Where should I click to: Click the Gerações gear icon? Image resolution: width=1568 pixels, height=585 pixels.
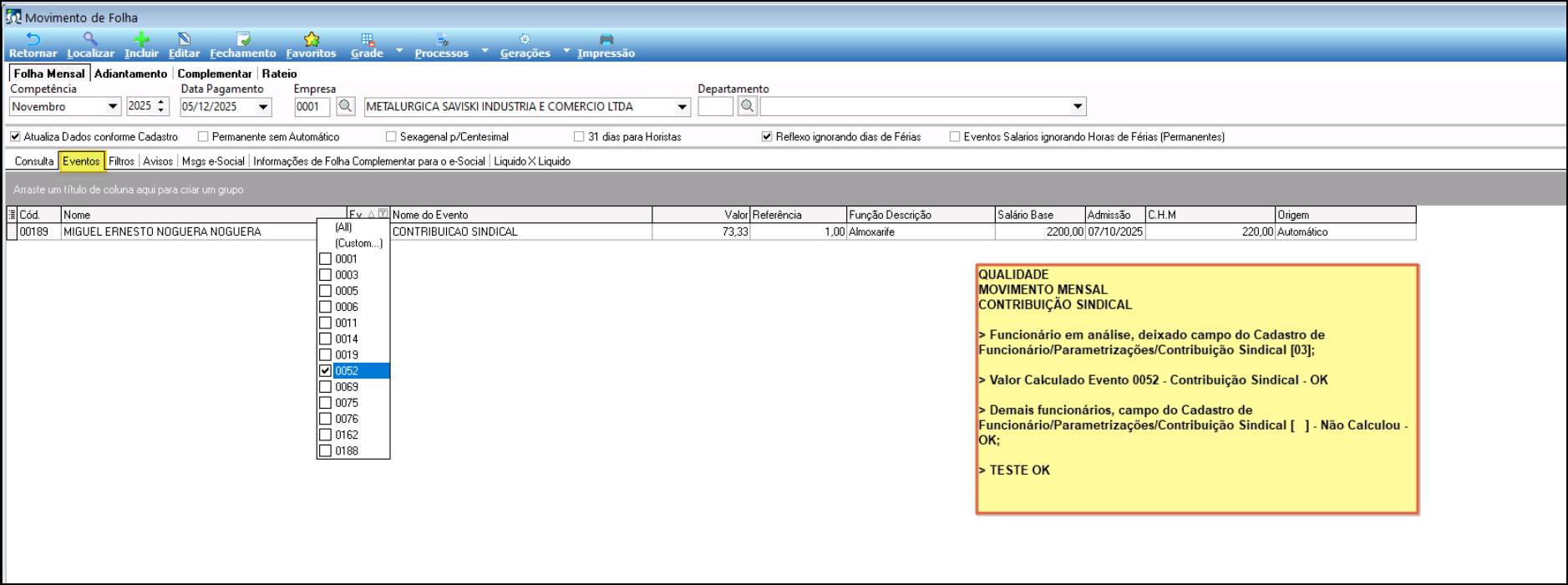(525, 39)
